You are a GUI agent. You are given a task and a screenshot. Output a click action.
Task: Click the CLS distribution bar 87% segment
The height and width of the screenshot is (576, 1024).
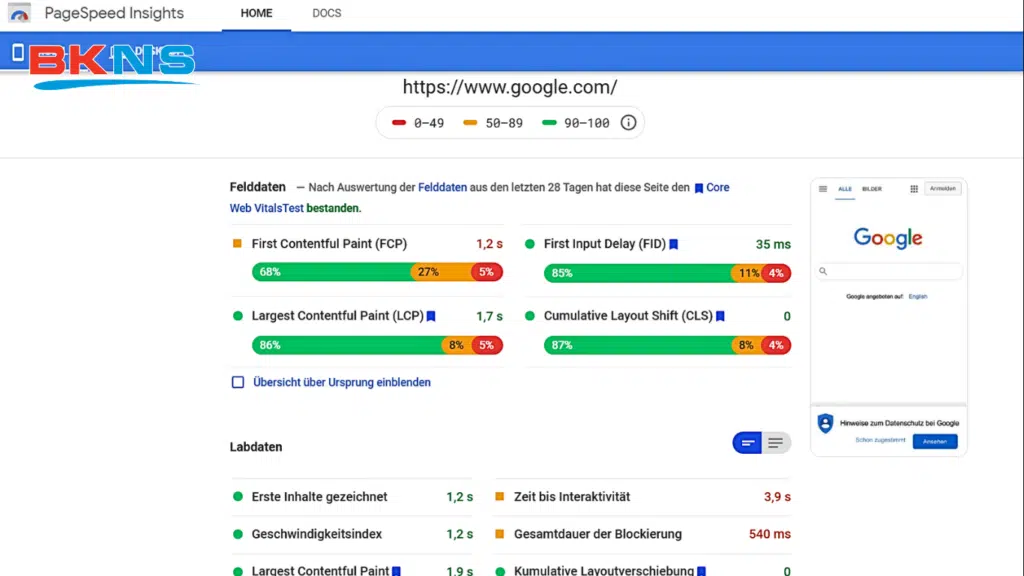point(638,345)
